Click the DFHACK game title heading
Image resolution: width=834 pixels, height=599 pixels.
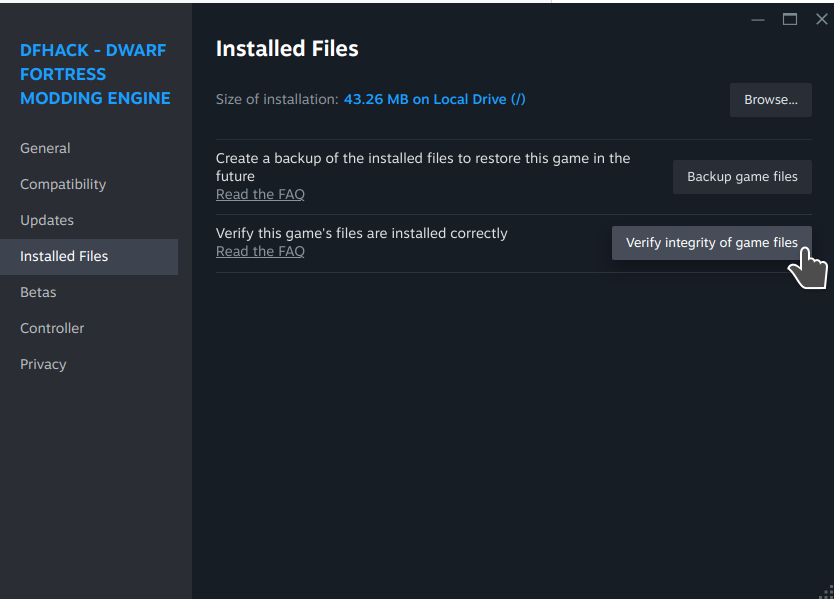(x=94, y=74)
